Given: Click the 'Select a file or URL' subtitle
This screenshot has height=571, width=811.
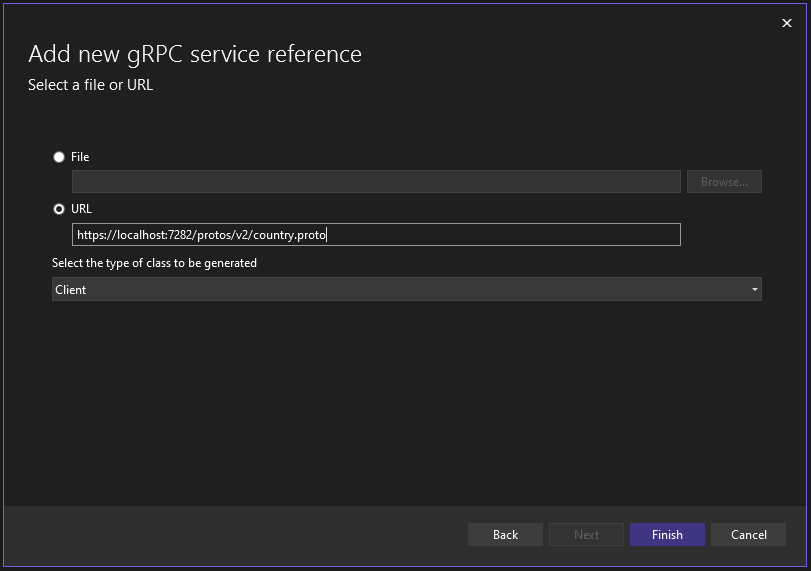Looking at the screenshot, I should [90, 85].
